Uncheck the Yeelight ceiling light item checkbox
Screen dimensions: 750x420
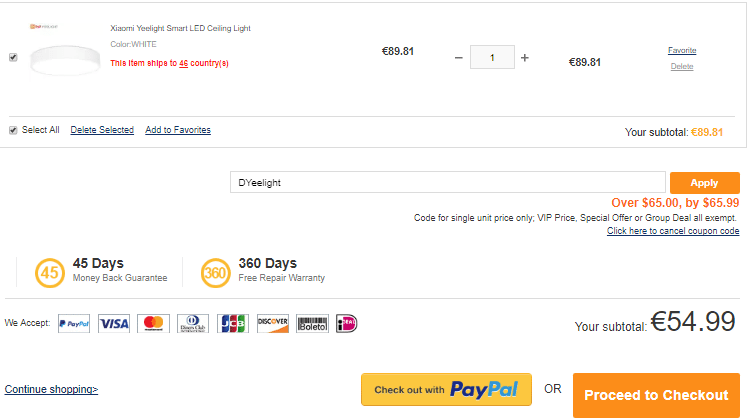pos(13,57)
